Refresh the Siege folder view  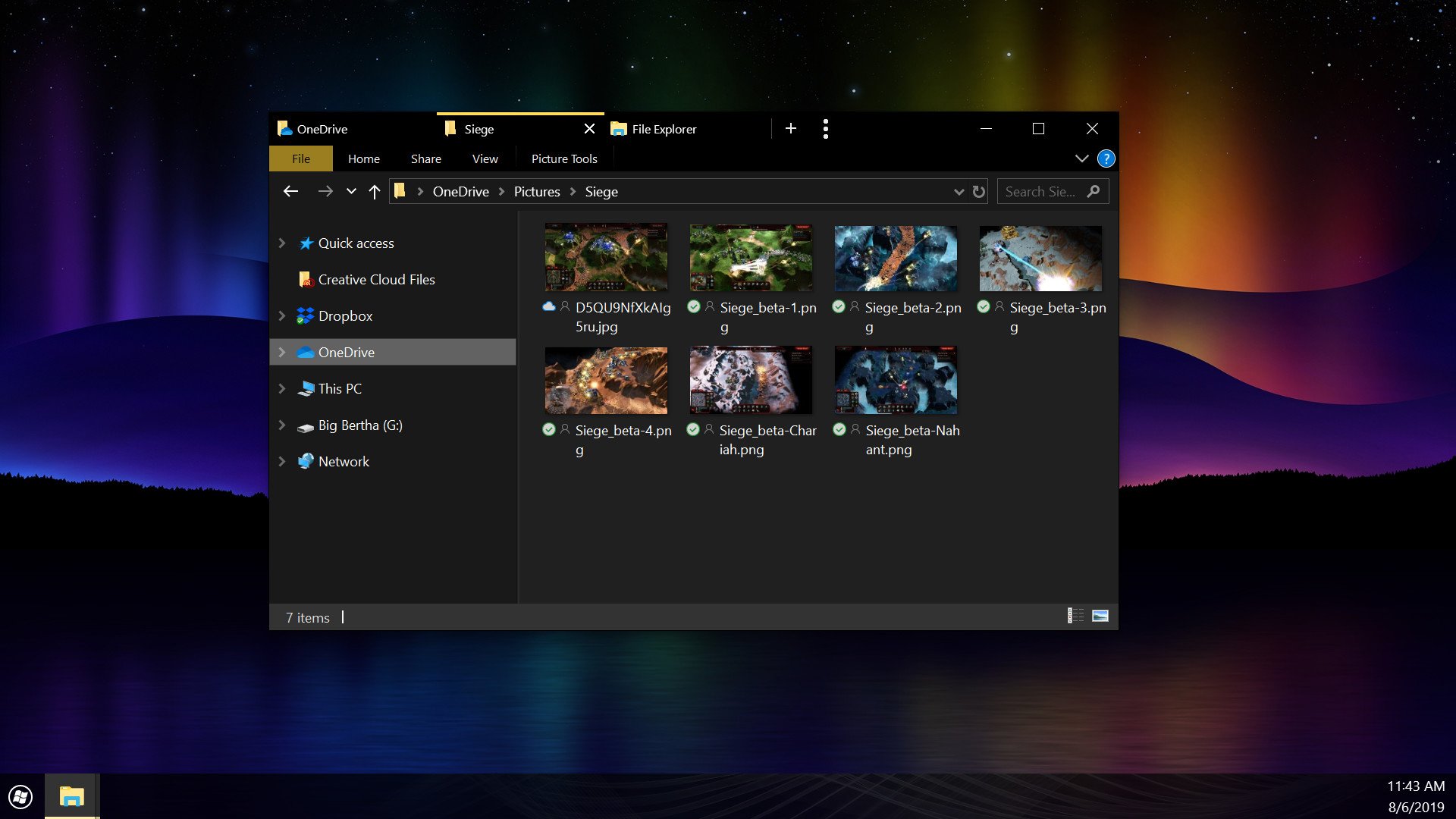tap(979, 192)
